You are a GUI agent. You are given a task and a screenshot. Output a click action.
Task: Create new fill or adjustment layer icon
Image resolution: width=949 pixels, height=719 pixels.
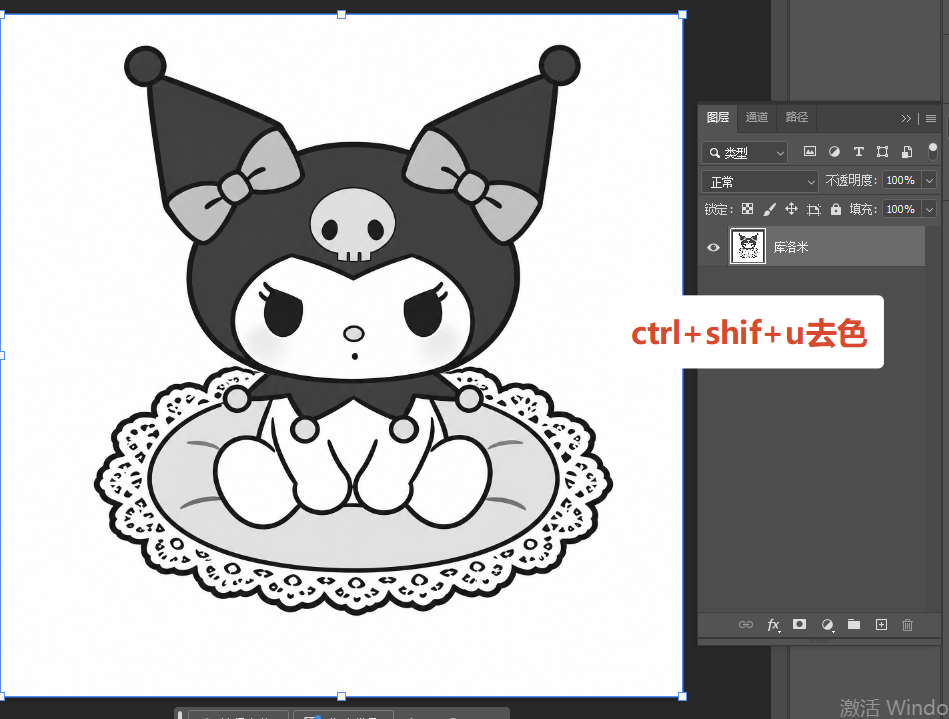point(827,625)
